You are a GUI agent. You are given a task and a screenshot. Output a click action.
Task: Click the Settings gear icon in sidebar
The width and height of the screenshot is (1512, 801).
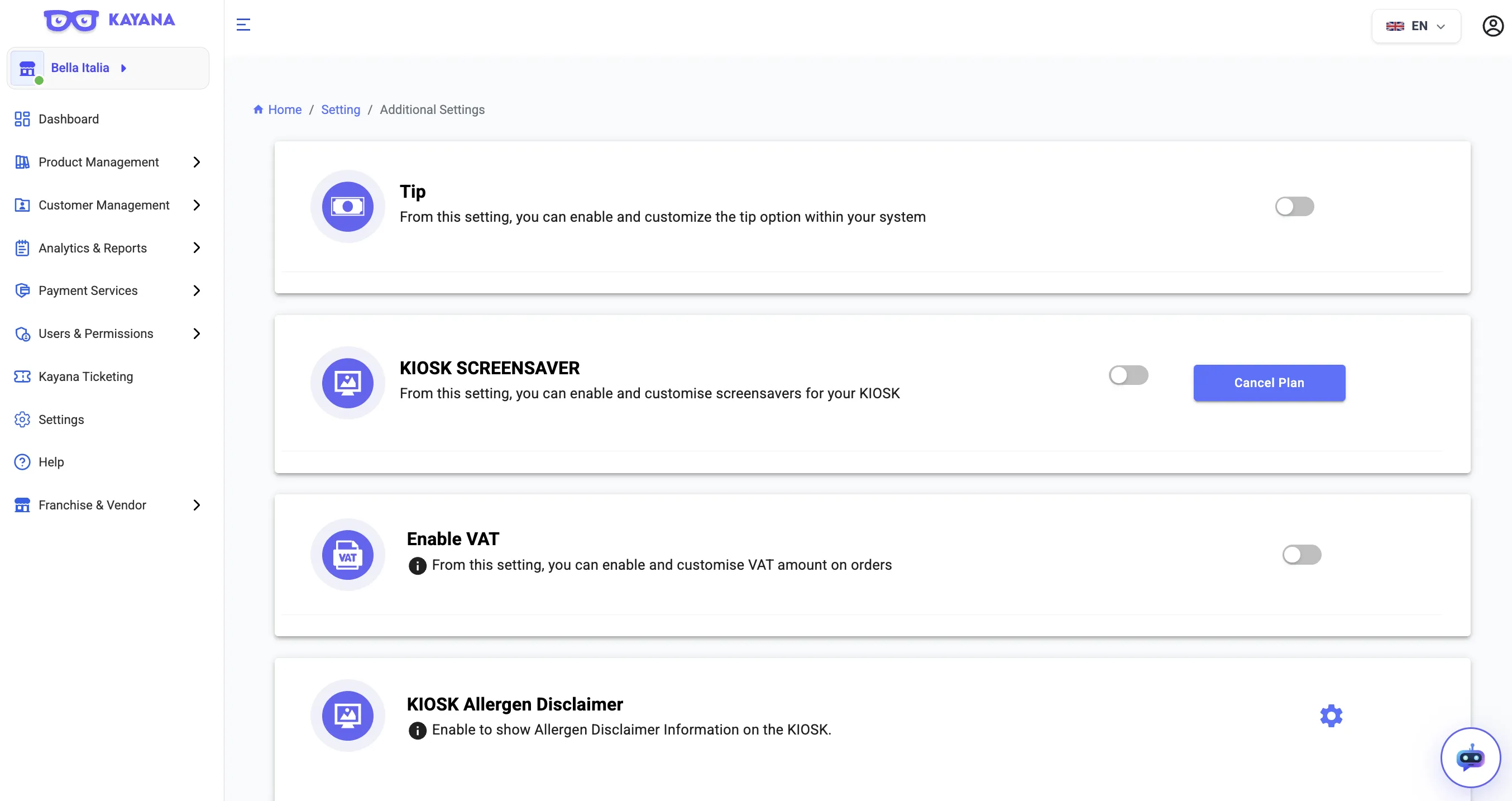[22, 419]
